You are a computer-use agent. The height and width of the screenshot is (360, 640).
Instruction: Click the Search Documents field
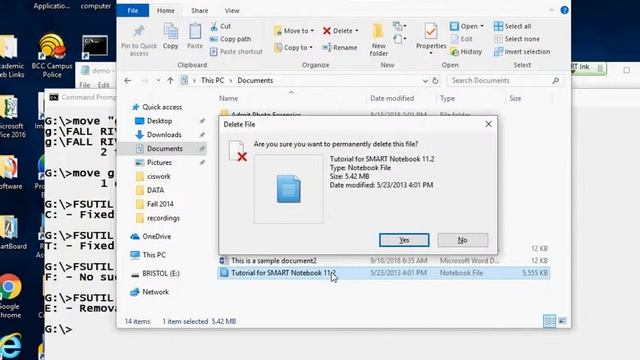click(505, 80)
